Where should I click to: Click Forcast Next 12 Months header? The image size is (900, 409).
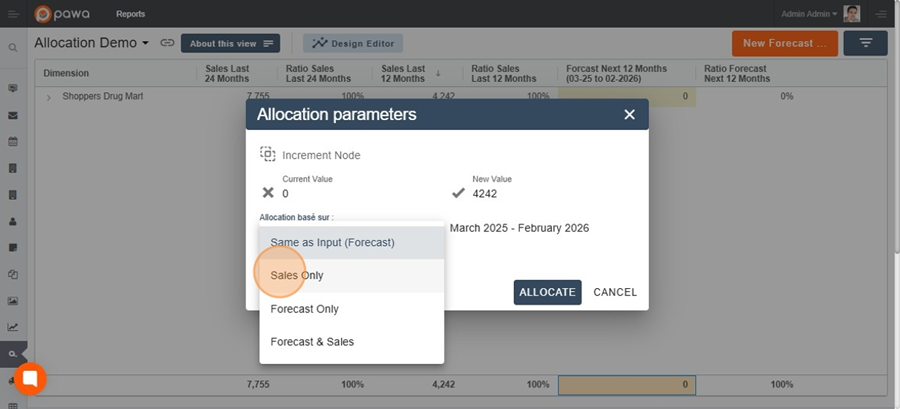point(616,73)
